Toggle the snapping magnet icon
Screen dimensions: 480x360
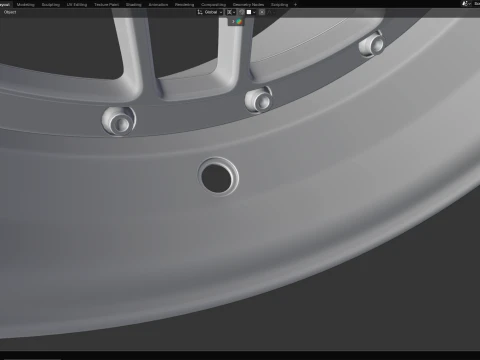point(242,12)
